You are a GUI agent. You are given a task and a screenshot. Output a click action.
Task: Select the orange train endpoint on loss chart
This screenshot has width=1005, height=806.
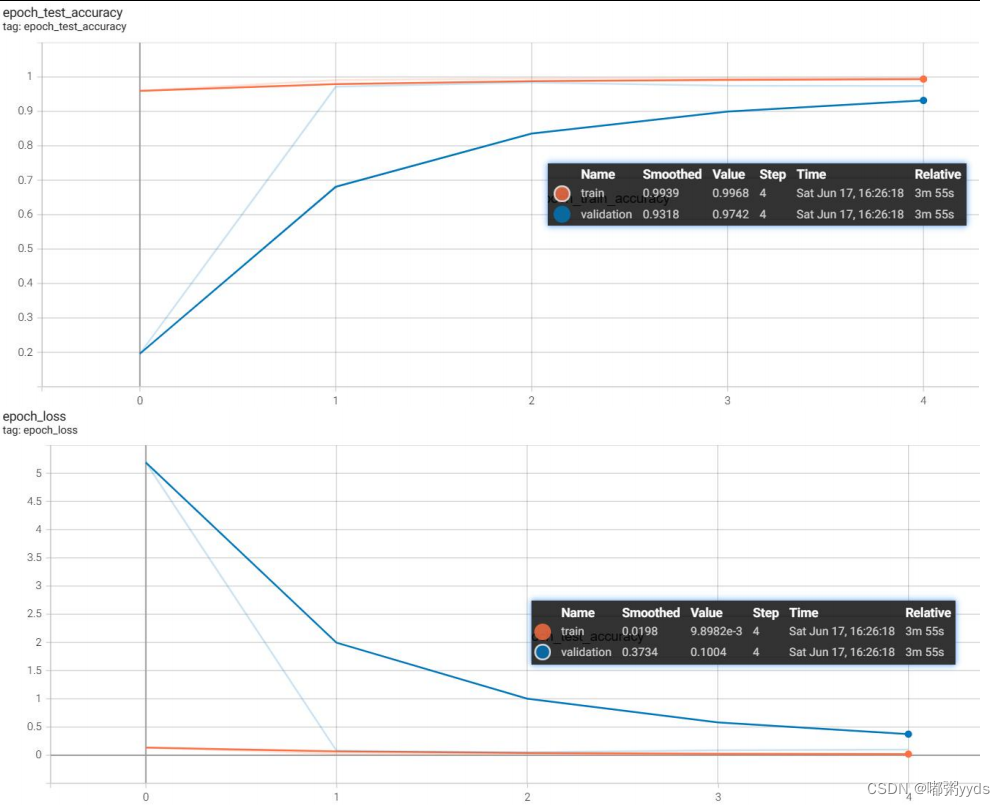point(908,754)
